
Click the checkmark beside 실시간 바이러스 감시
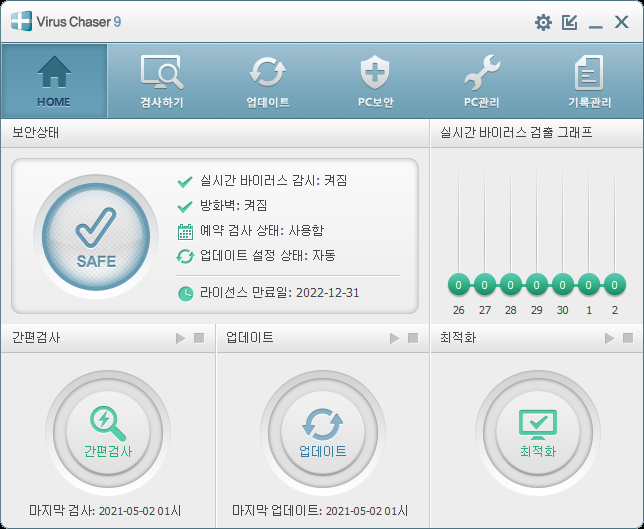coord(185,181)
